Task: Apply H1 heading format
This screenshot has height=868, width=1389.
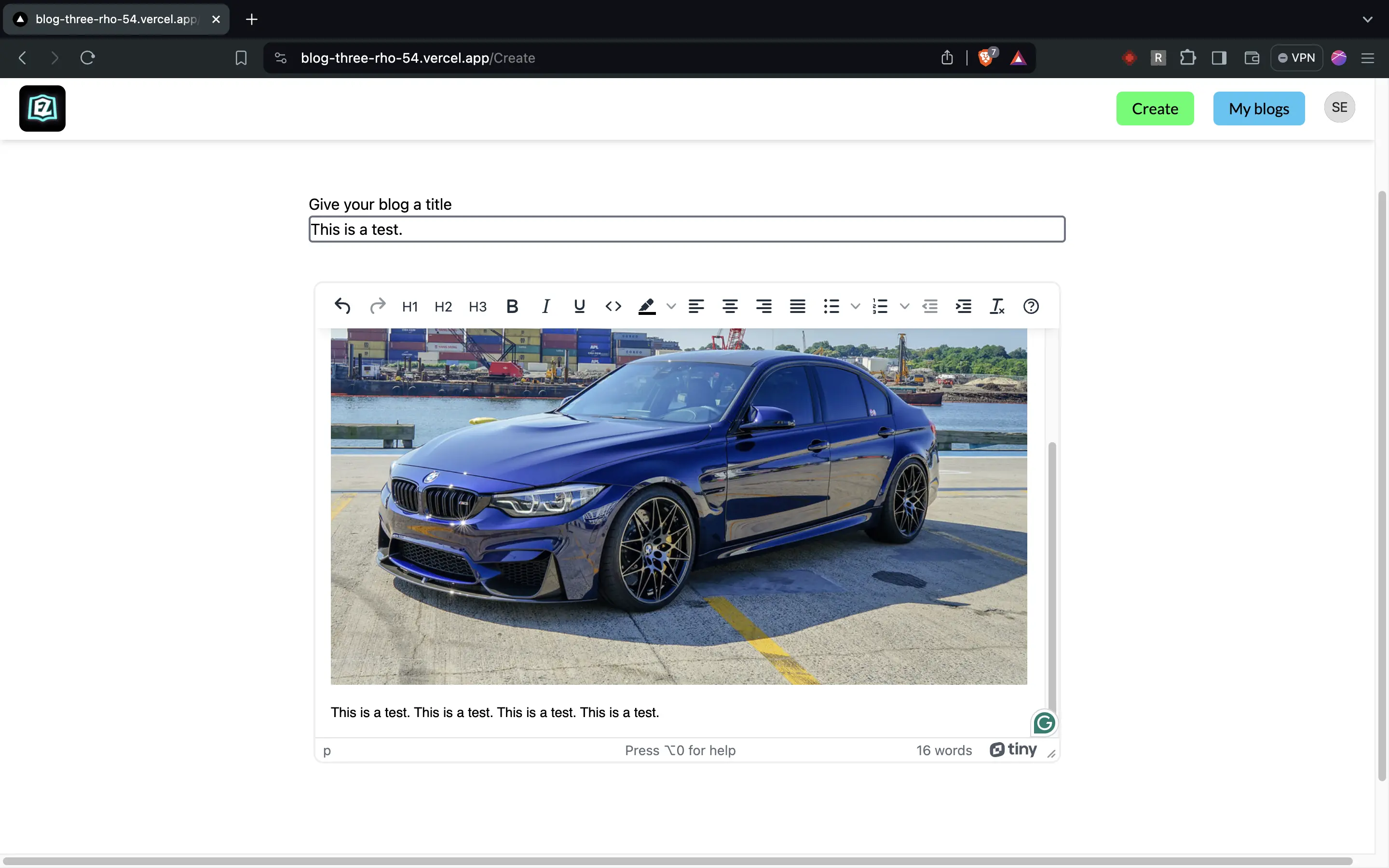Action: pos(410,307)
